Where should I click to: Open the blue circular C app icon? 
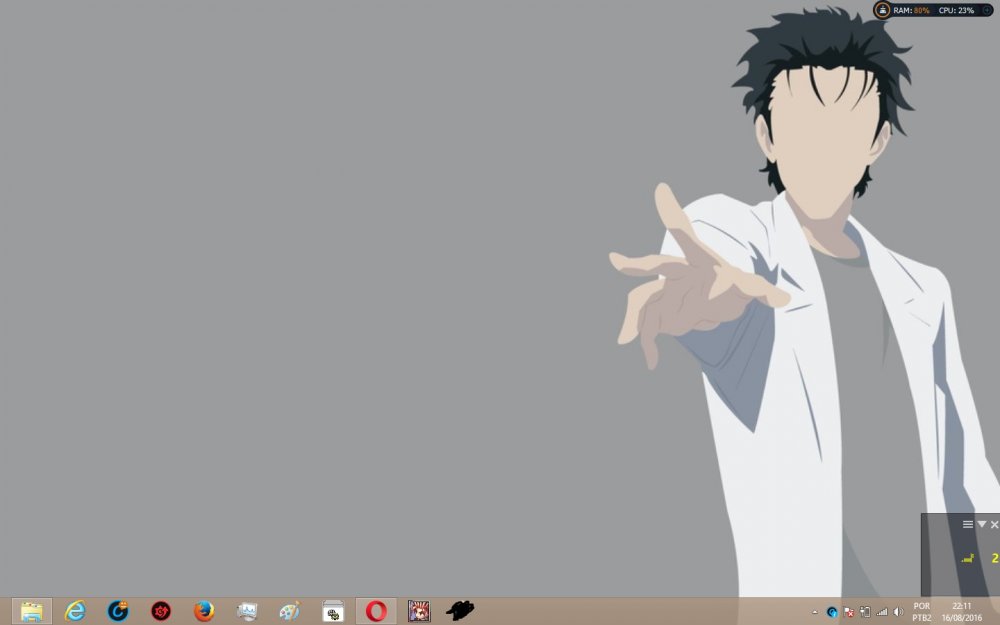tap(118, 611)
